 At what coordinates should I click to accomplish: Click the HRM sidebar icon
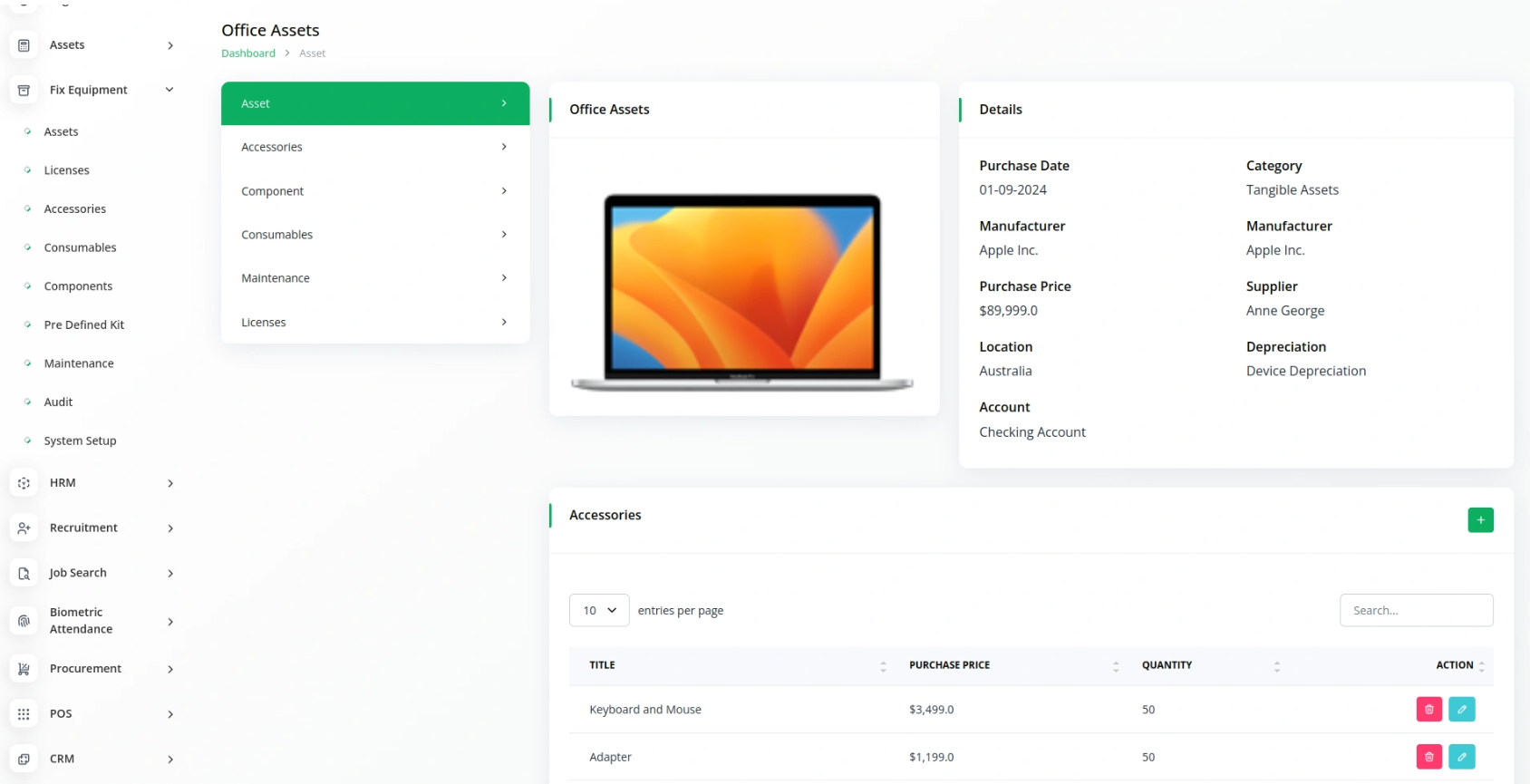pyautogui.click(x=24, y=483)
